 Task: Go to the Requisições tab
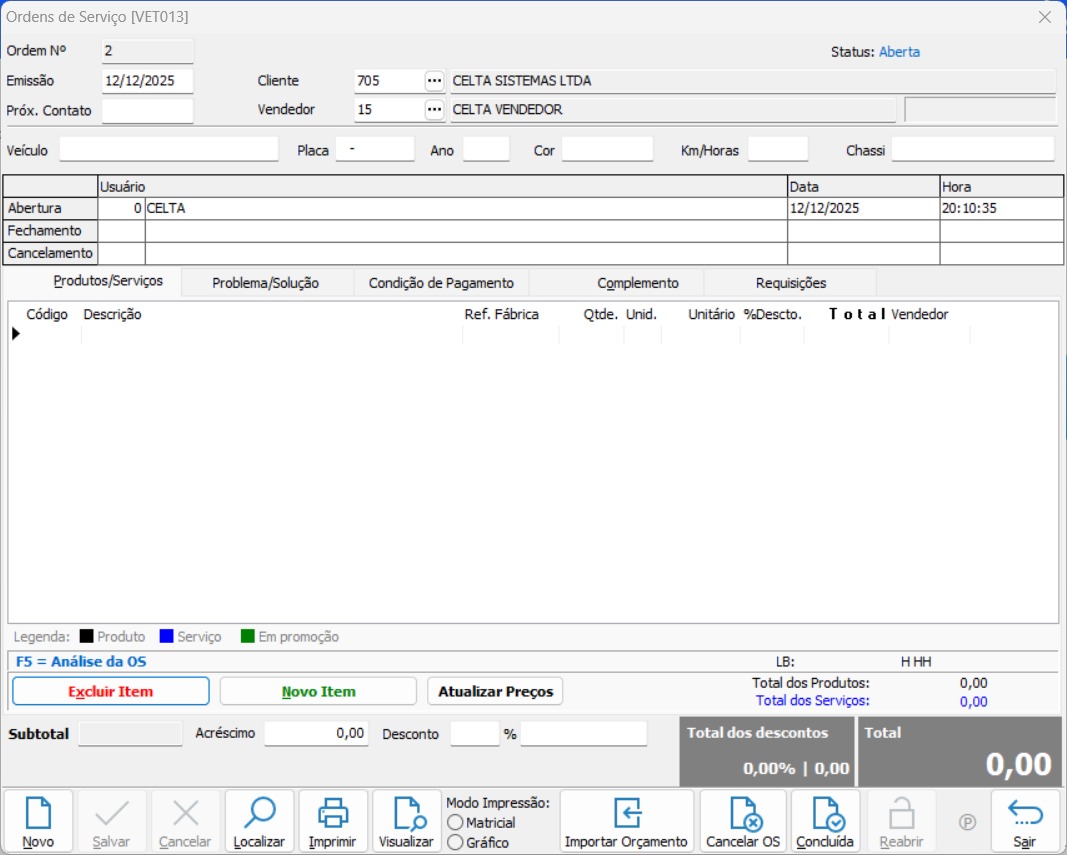790,283
